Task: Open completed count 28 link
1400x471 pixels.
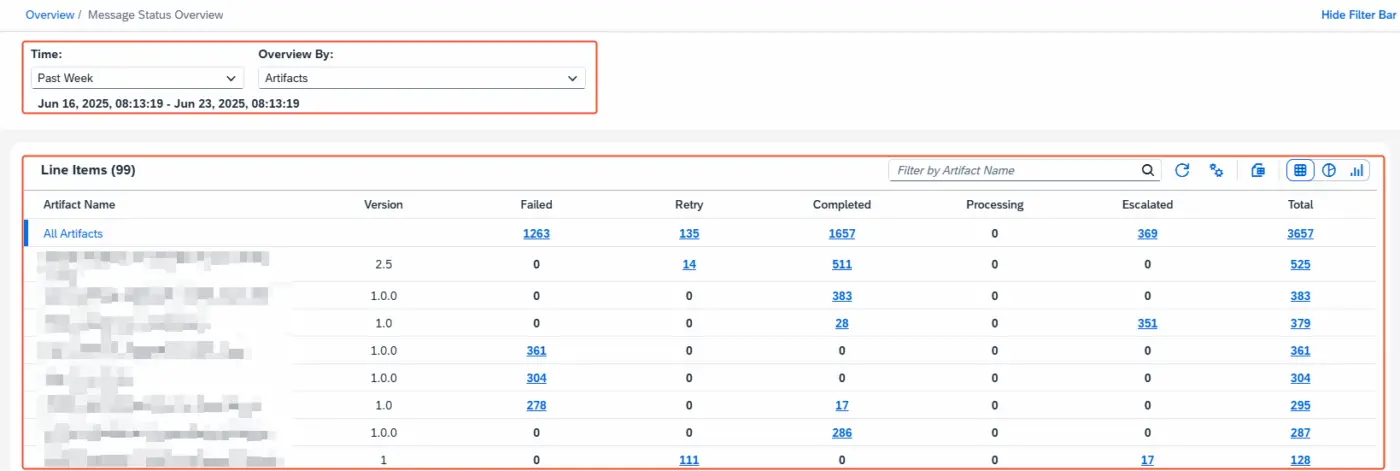Action: pyautogui.click(x=842, y=323)
